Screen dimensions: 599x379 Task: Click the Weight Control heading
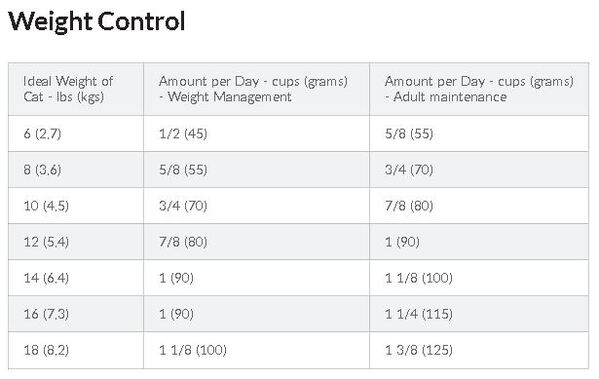[97, 21]
